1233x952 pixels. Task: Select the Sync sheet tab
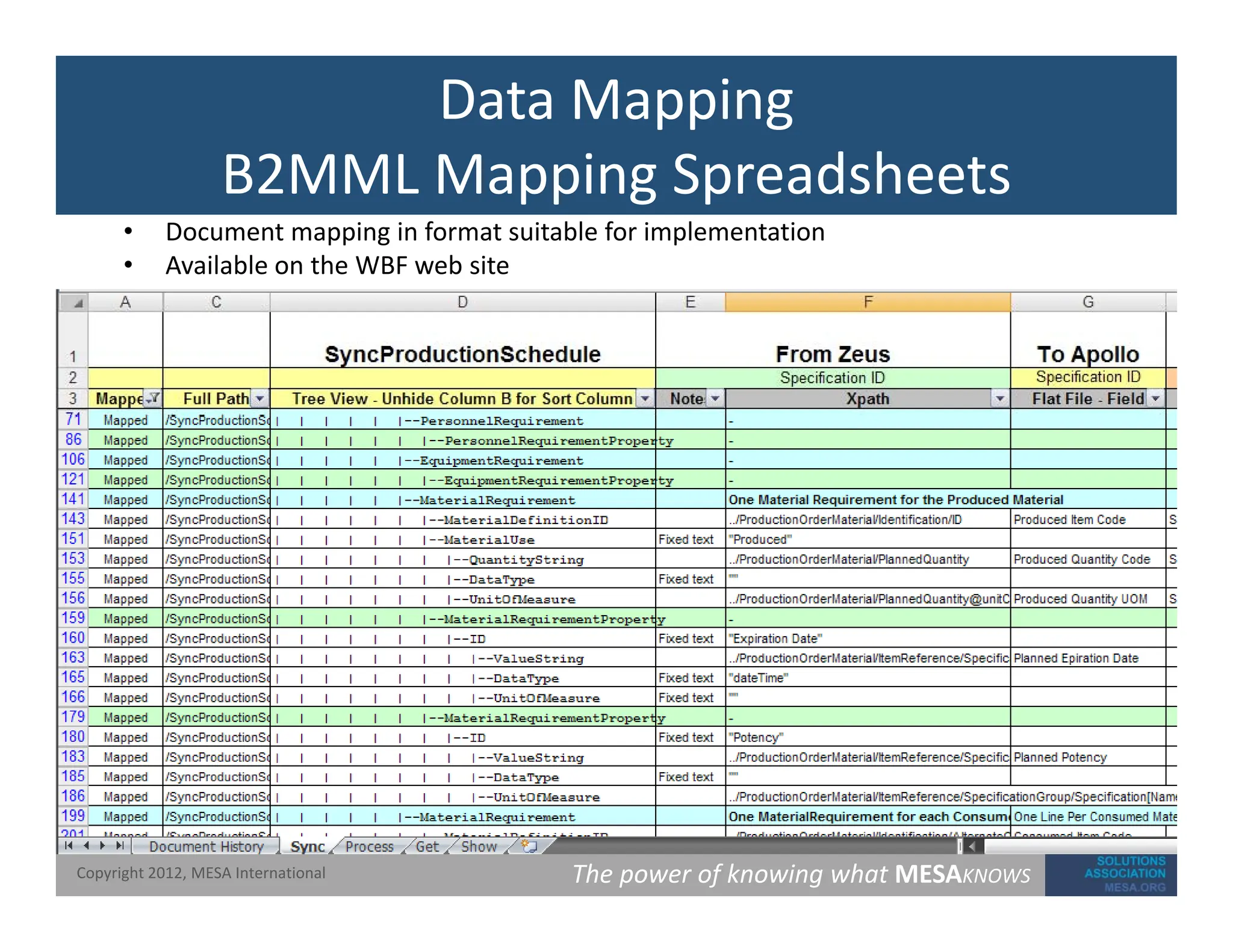click(x=308, y=846)
